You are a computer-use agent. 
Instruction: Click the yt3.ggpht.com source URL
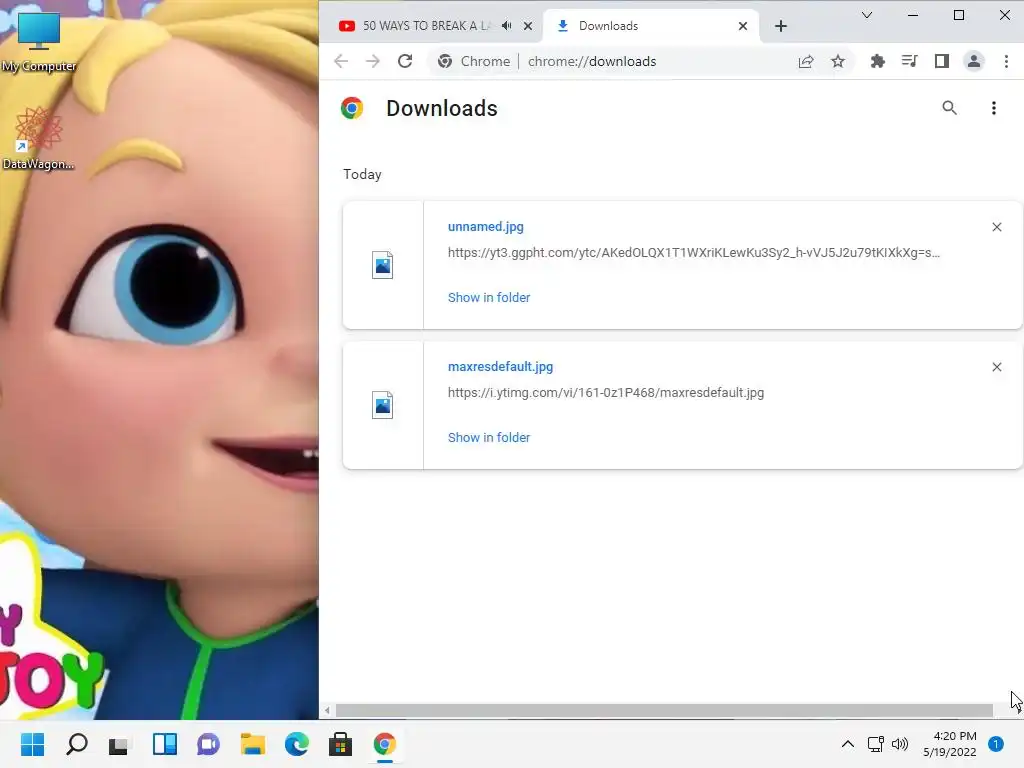(x=694, y=253)
